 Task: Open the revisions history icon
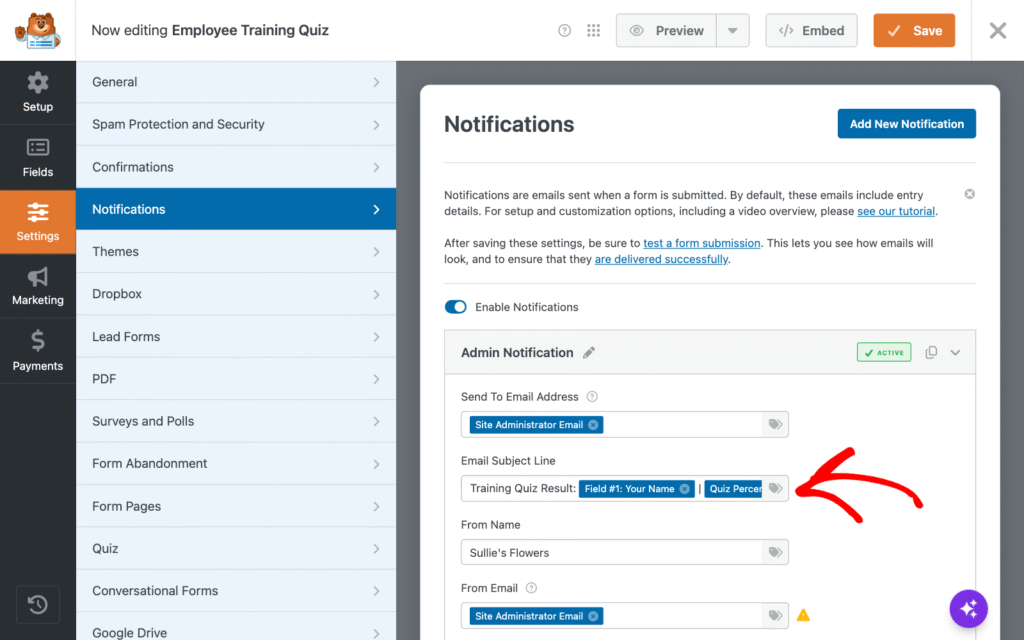(38, 605)
